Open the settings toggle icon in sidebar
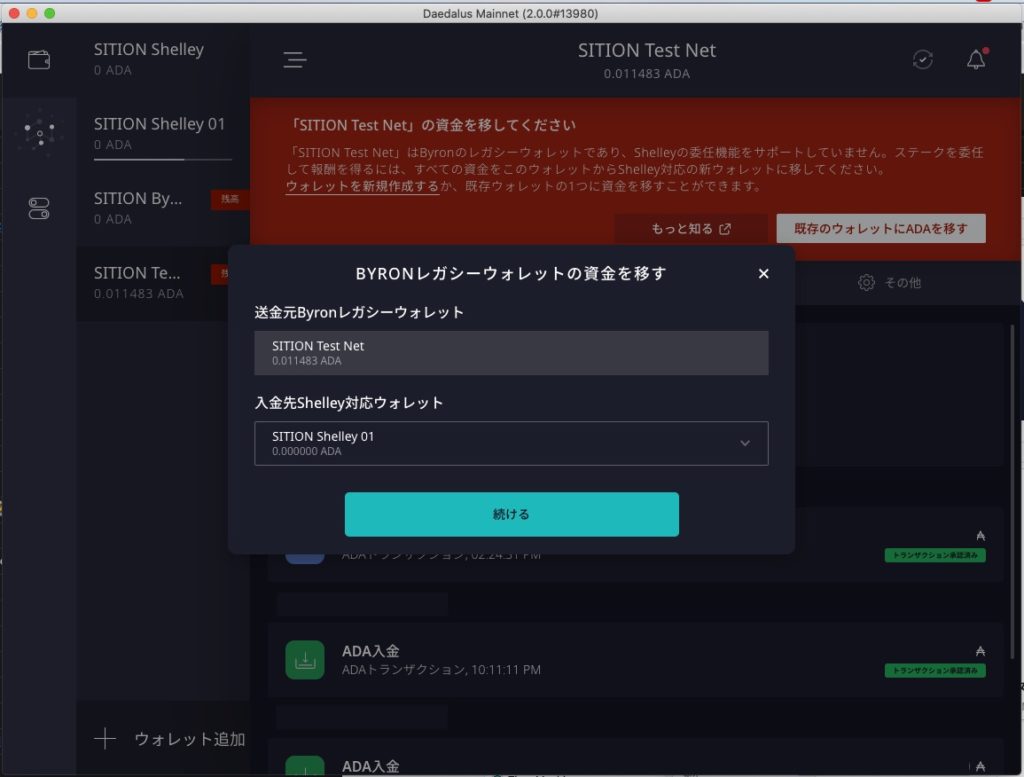The image size is (1024, 777). 39,209
